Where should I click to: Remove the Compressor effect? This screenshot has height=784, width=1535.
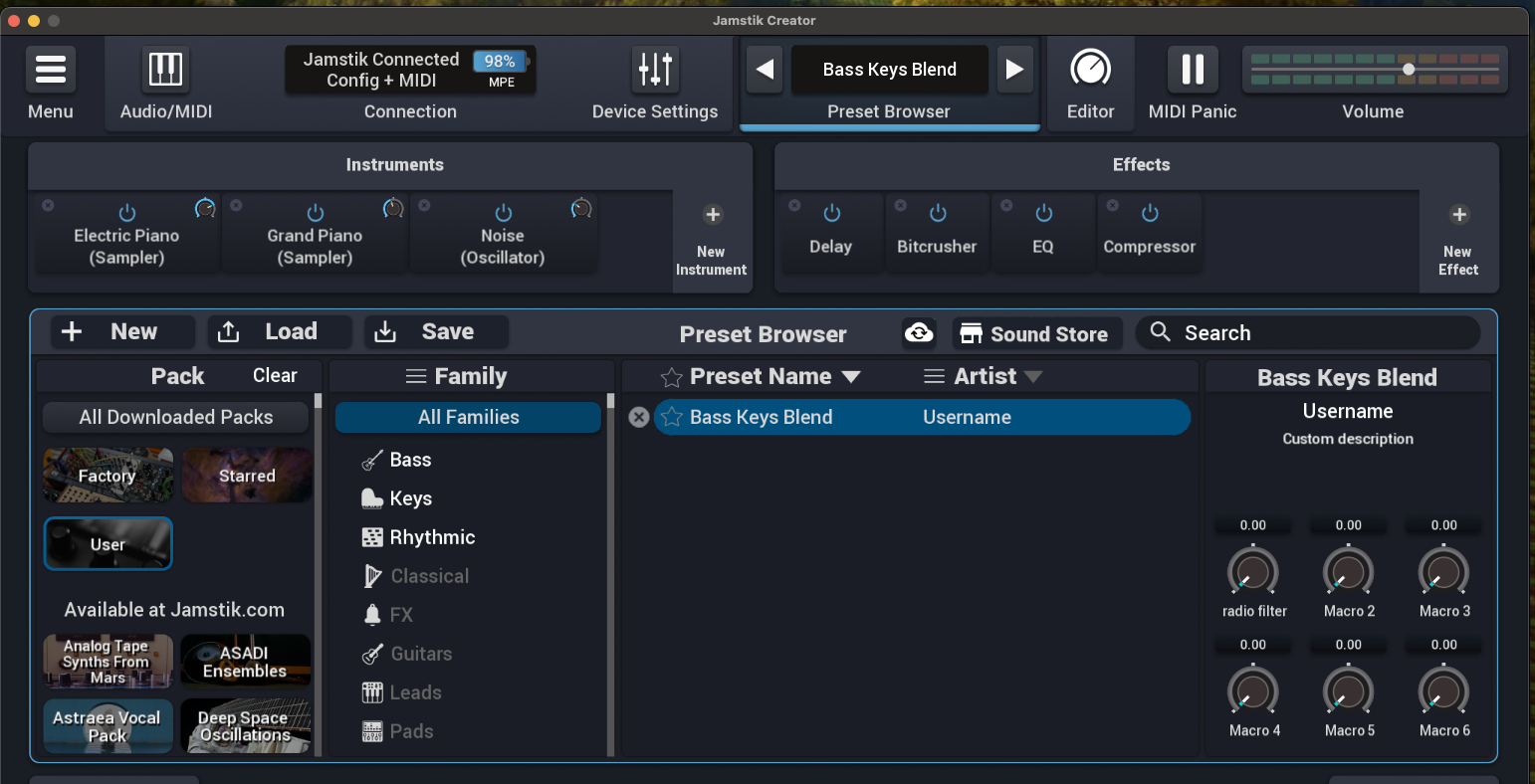[1113, 206]
